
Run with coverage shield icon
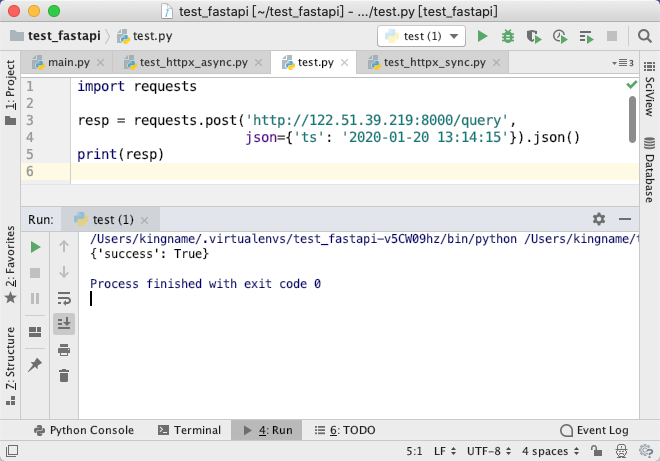[534, 37]
